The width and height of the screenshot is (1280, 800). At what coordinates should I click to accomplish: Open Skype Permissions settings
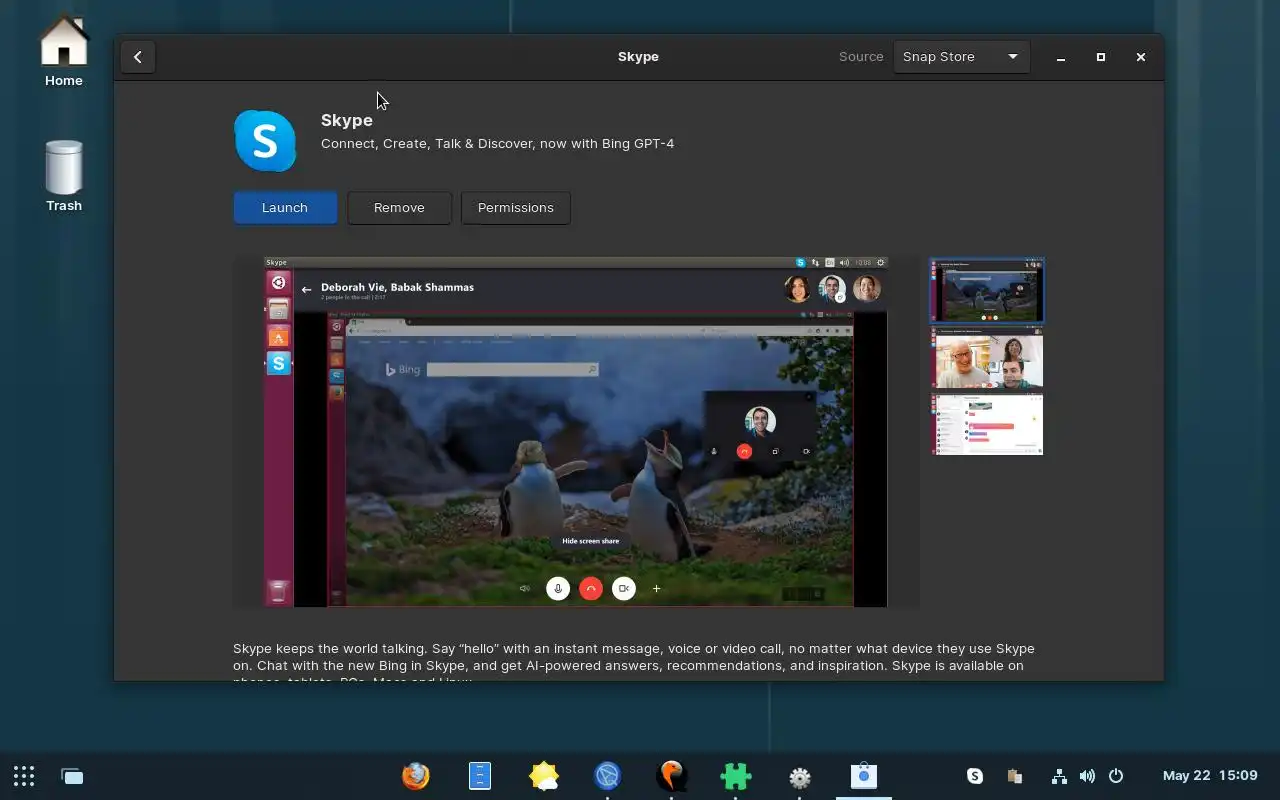515,208
